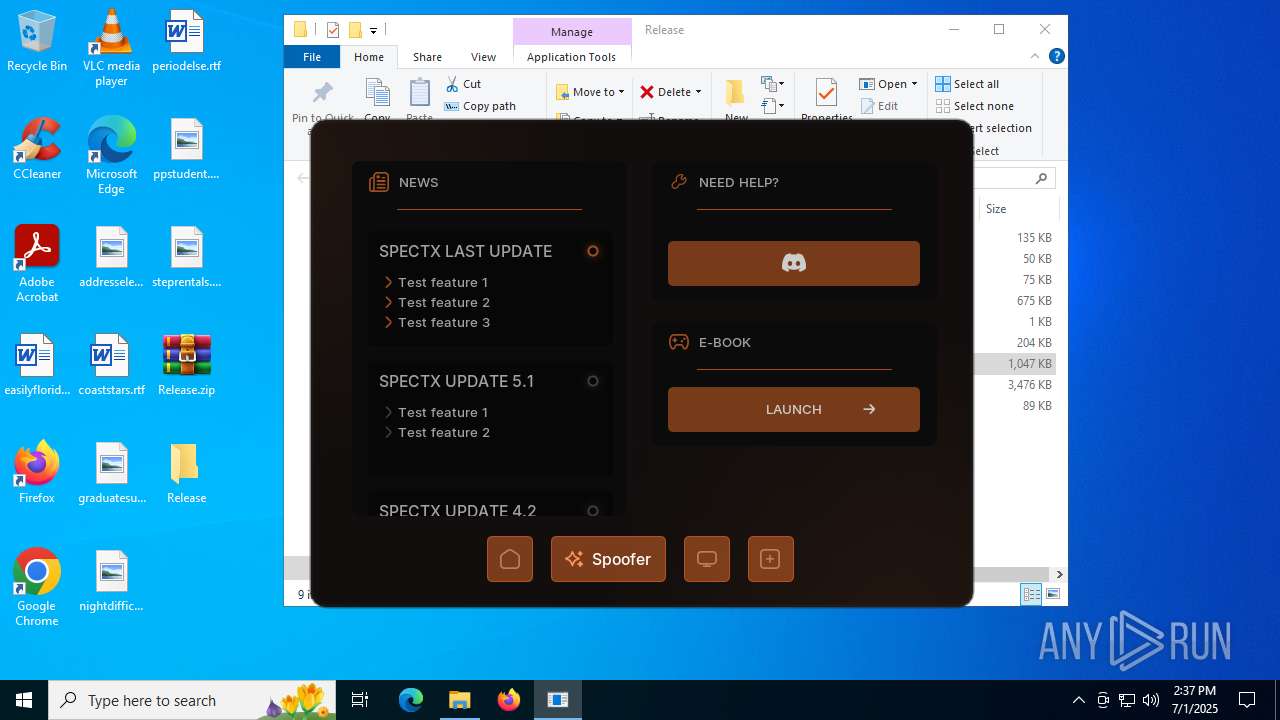
Task: Switch Explorer to details view icon
Action: (1031, 594)
